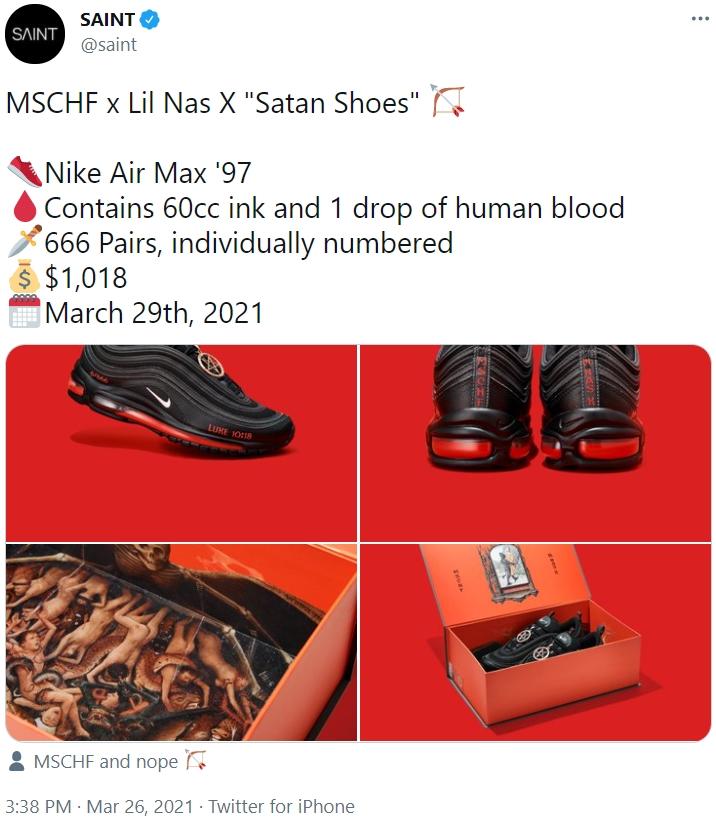Click the MSCHF and nope tagged accounts

click(x=106, y=762)
